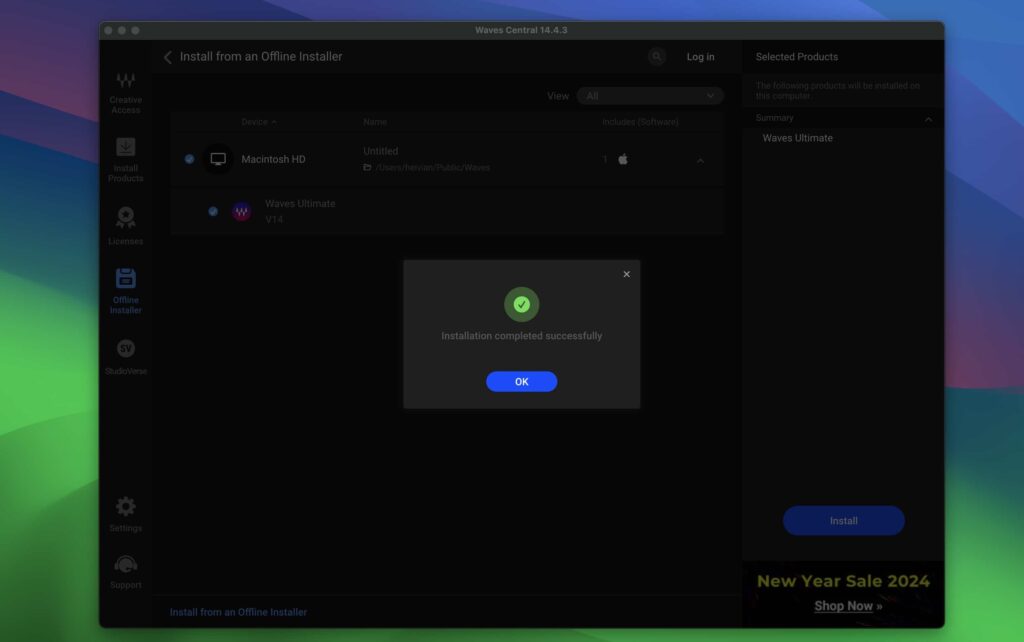Go to the Licenses section

pos(126,218)
